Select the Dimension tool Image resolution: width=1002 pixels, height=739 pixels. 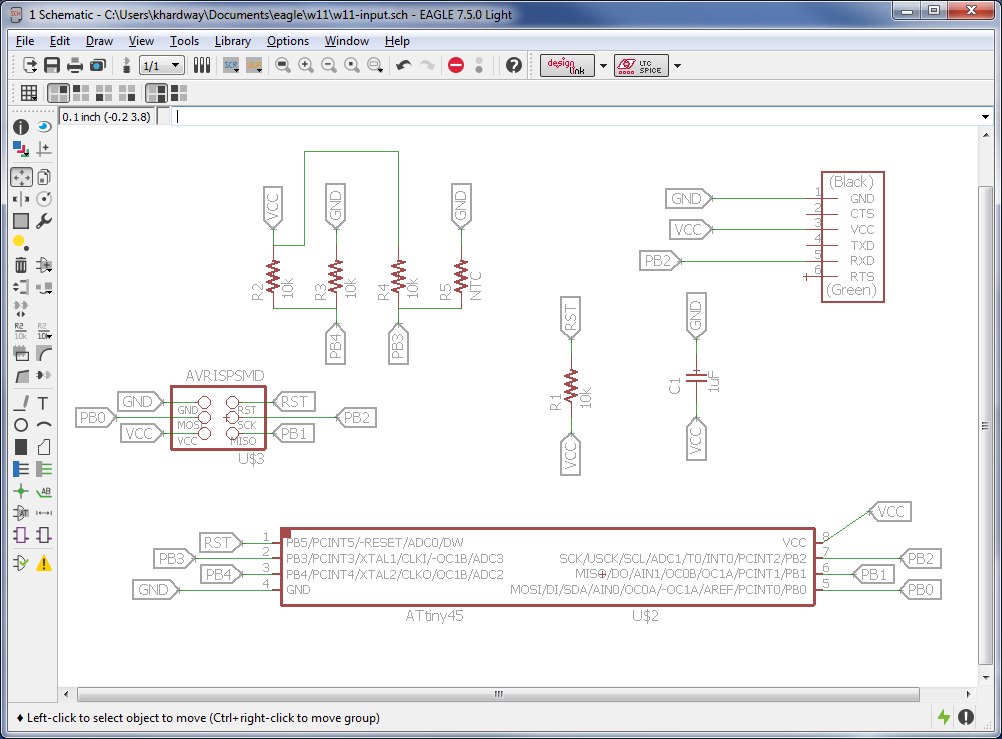[x=43, y=513]
